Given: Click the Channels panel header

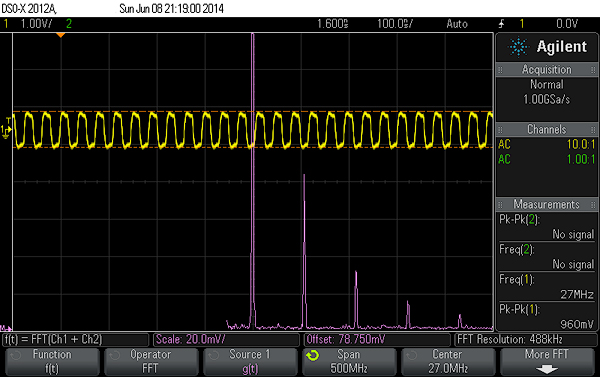Looking at the screenshot, I should click(547, 129).
